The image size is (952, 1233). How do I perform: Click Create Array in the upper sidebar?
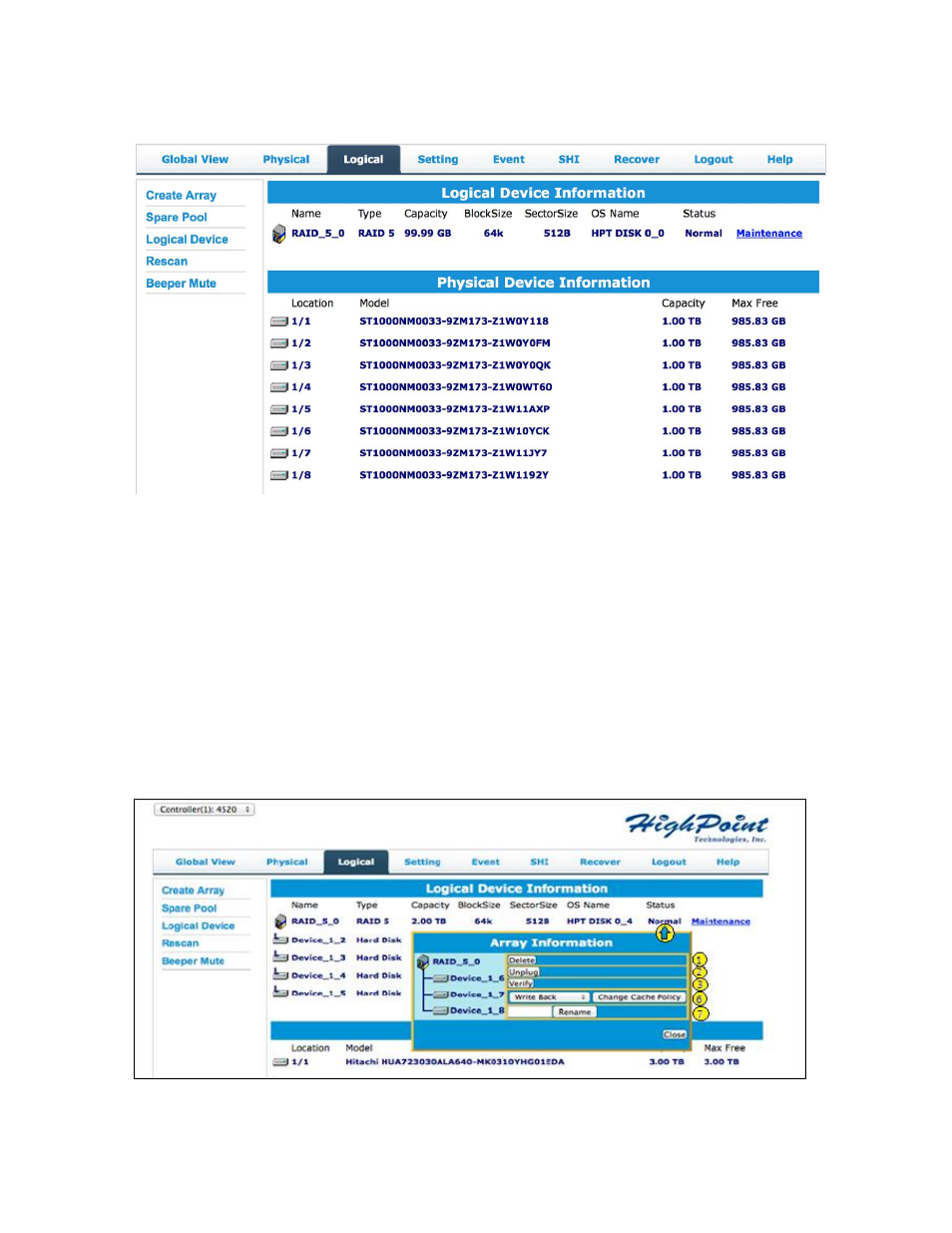click(x=181, y=196)
